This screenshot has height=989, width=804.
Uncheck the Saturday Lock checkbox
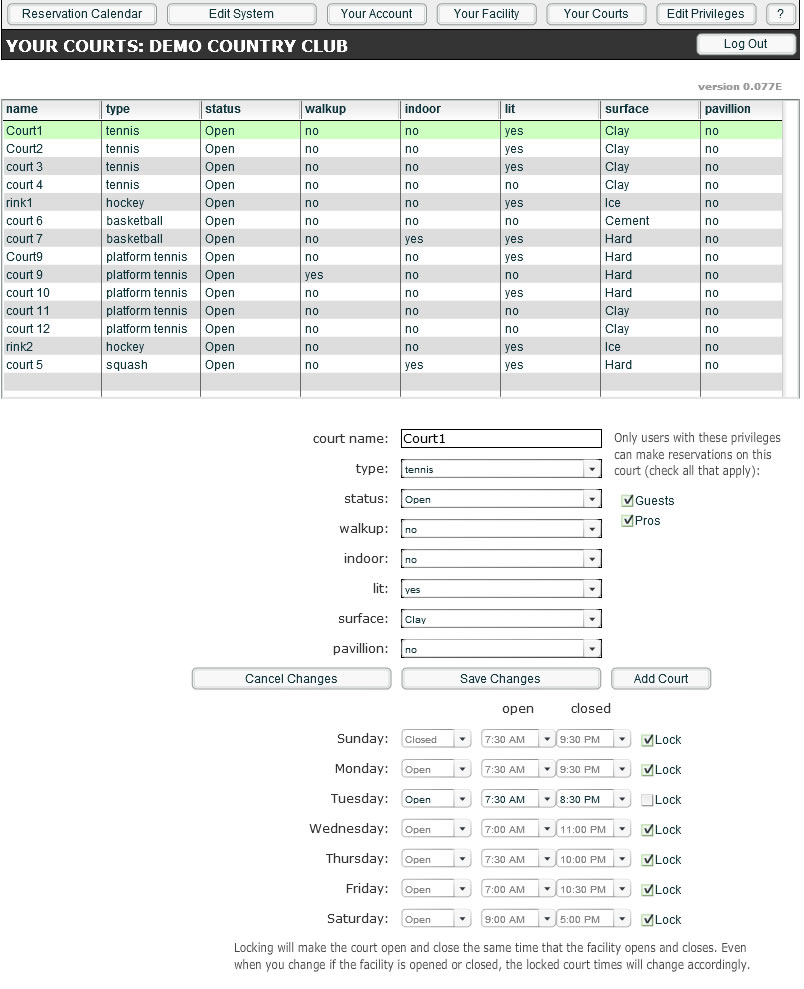pos(648,920)
